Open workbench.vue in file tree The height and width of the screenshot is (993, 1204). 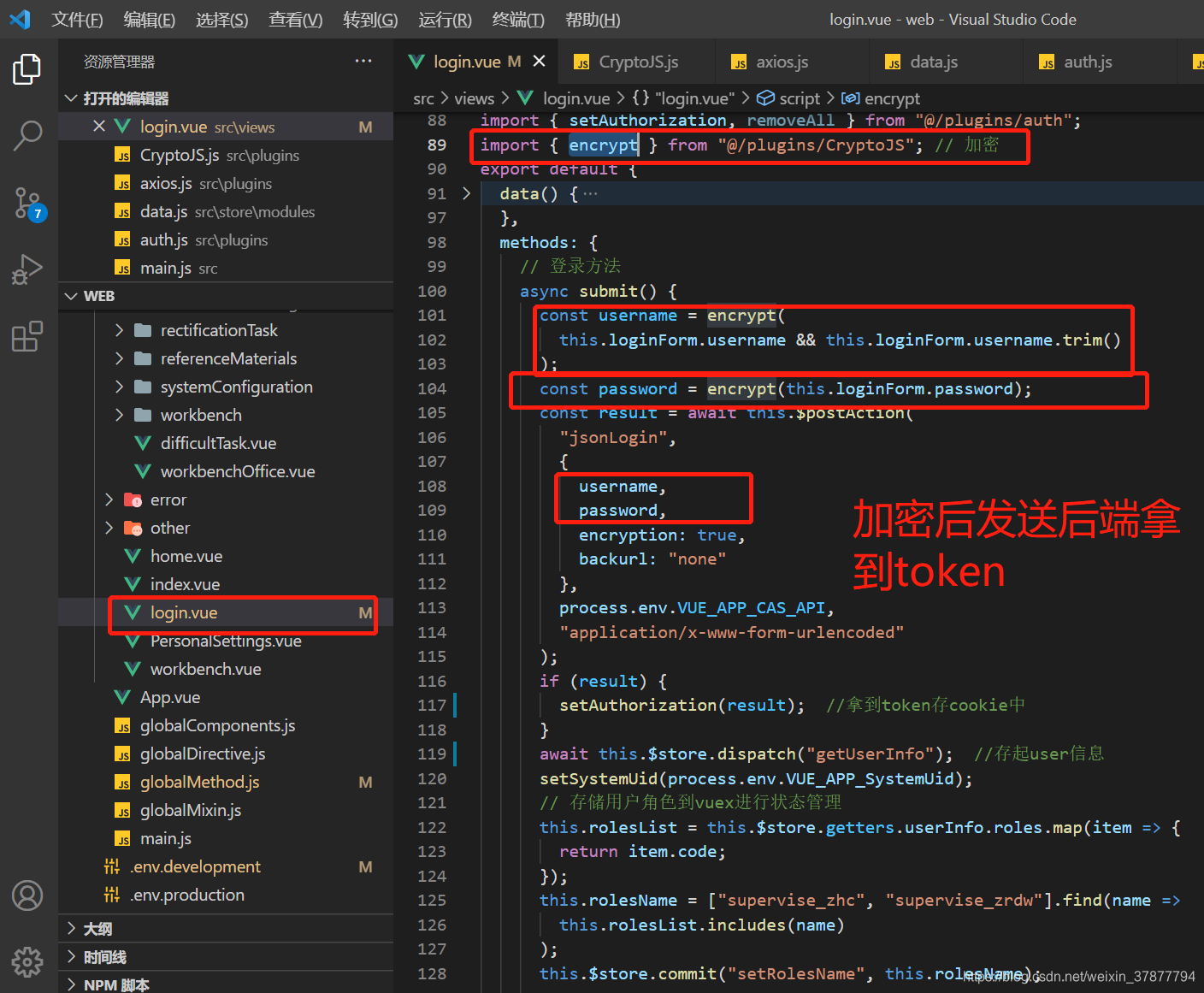226,669
